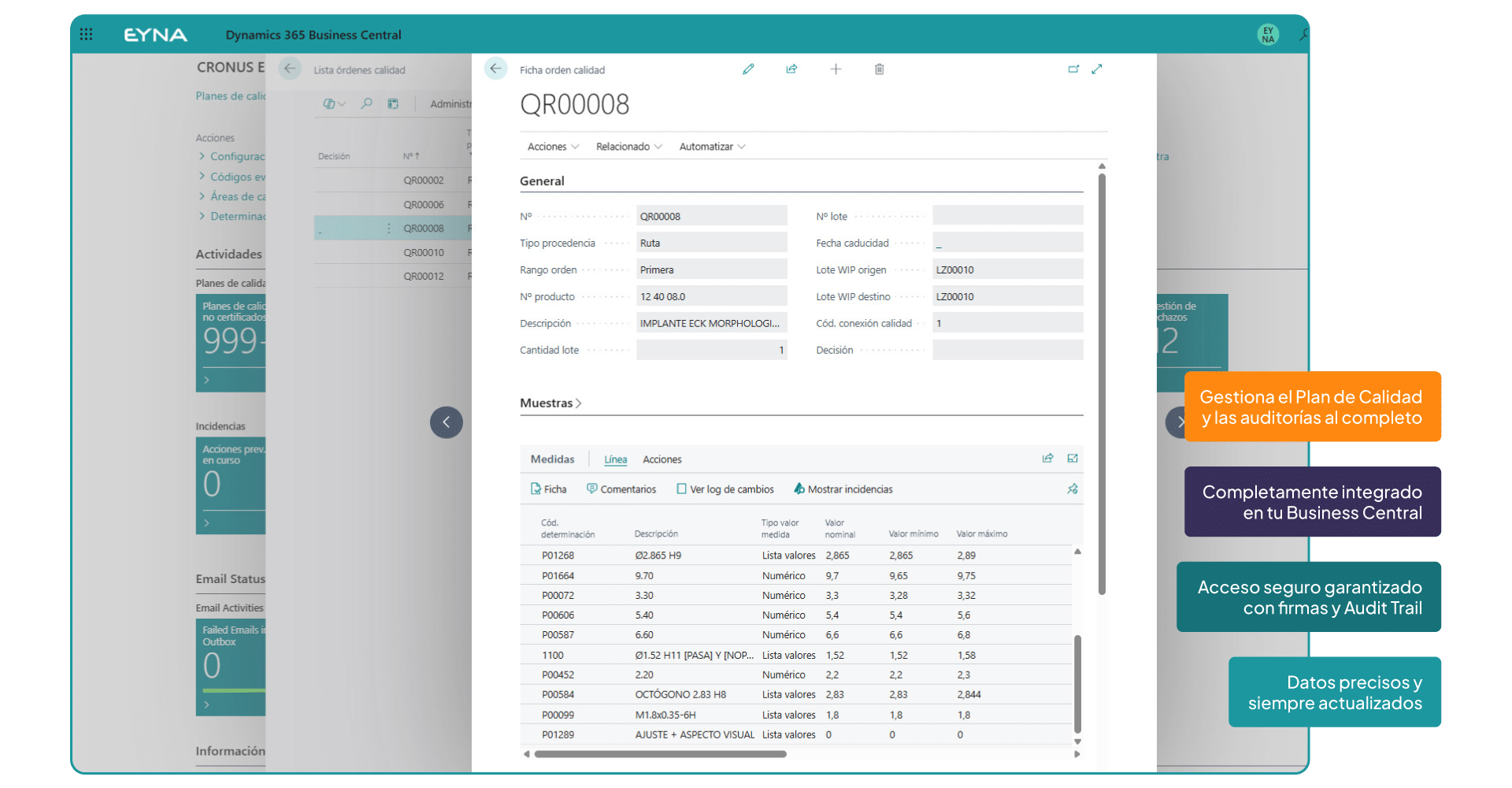Screen dimensions: 1512x788
Task: Expand the Determinac... sidebar item
Action: pyautogui.click(x=233, y=217)
